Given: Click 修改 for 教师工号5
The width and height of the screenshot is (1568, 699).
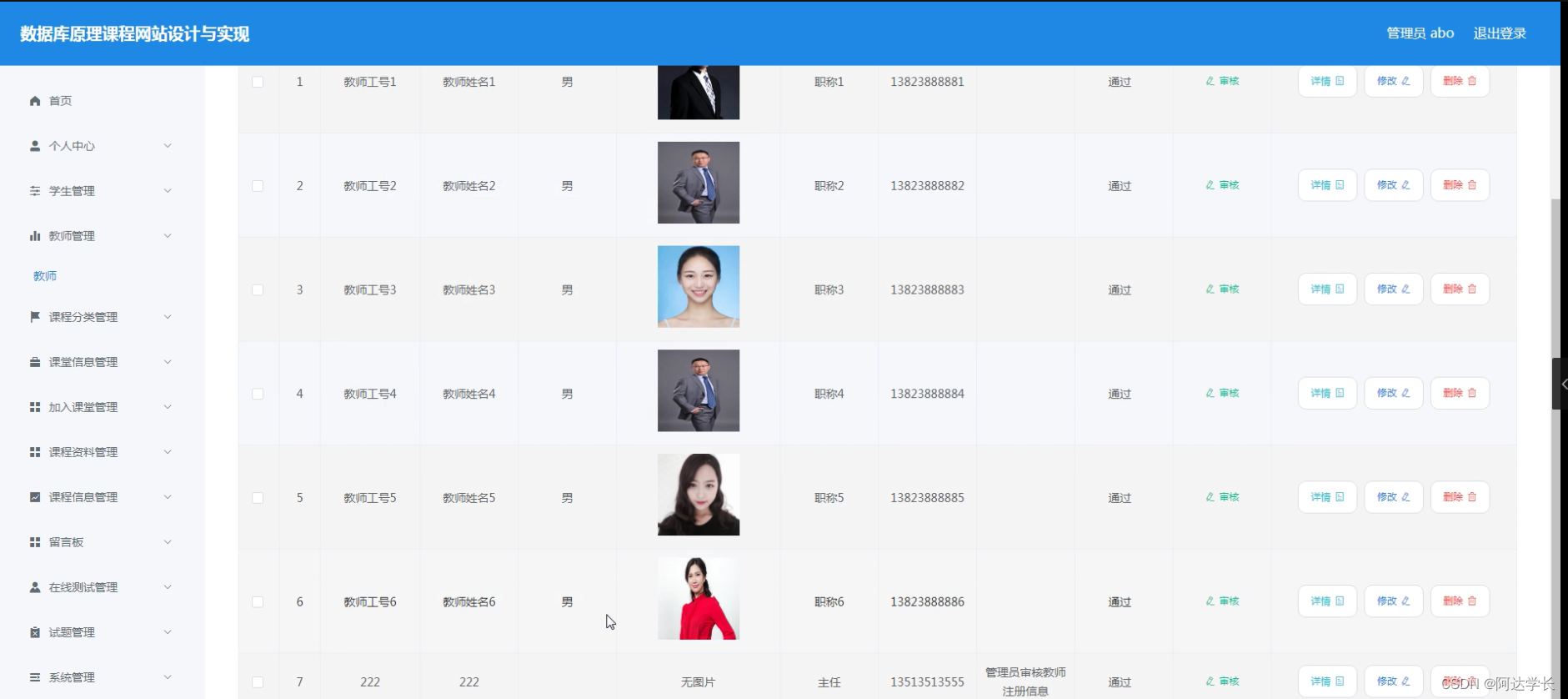Looking at the screenshot, I should (1394, 497).
